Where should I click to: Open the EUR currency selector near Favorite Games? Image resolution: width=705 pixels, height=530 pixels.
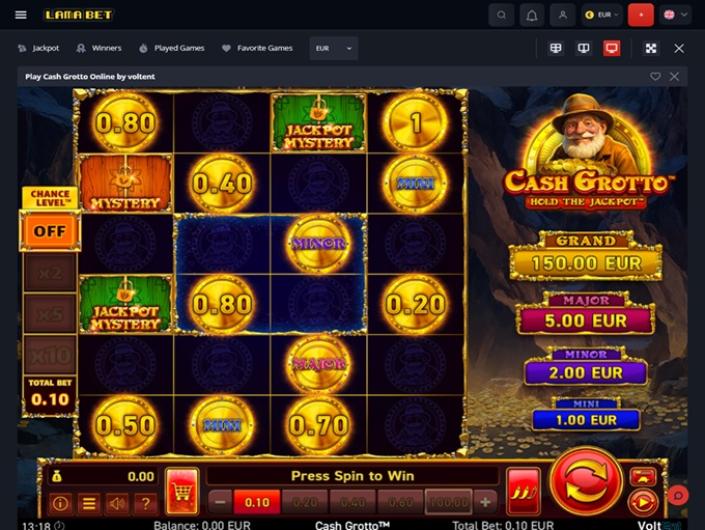click(x=334, y=48)
